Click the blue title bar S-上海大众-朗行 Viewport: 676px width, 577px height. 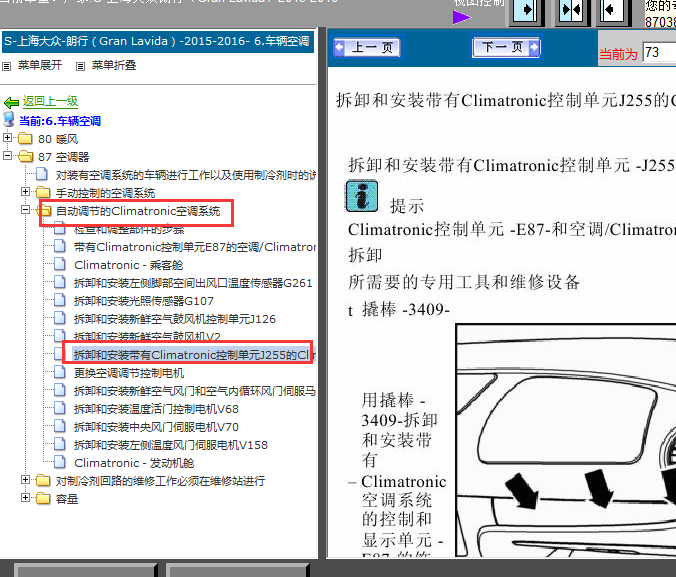click(157, 42)
